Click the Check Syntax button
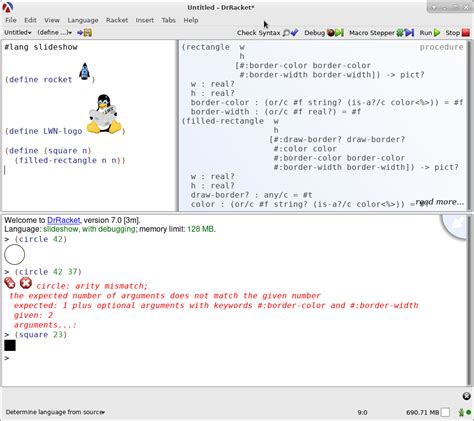 (x=267, y=33)
